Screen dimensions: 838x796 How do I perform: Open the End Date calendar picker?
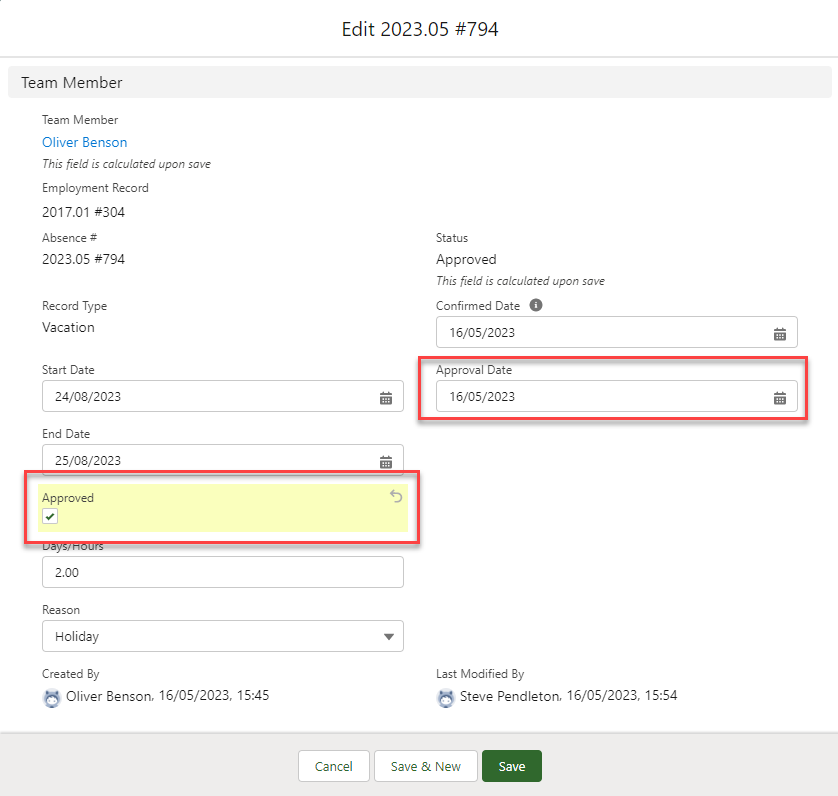tap(386, 461)
